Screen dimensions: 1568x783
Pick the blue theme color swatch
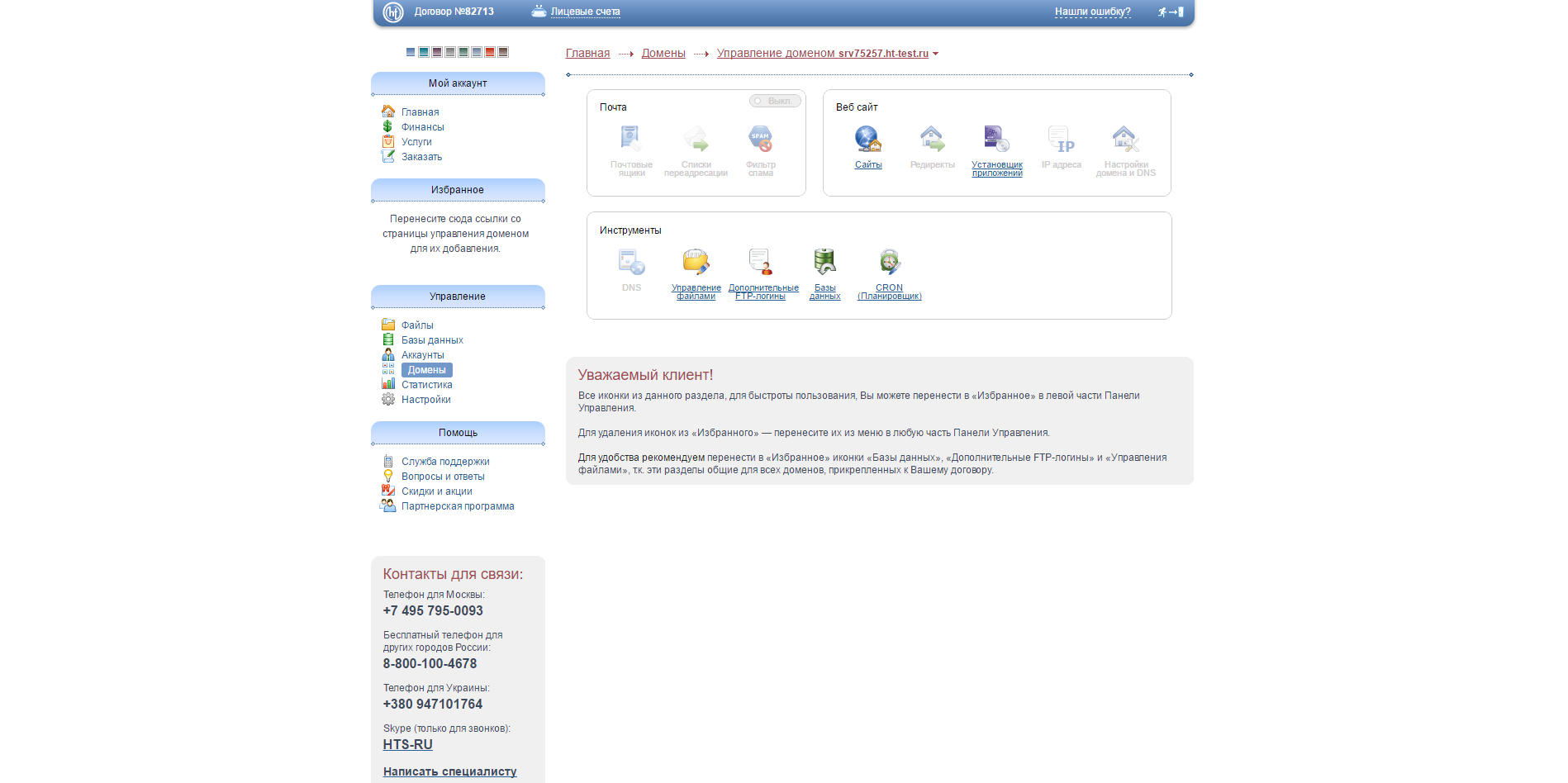click(411, 52)
